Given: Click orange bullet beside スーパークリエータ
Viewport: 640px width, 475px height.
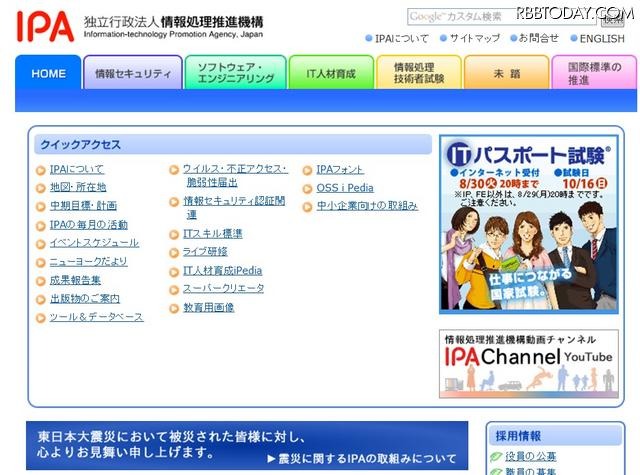Looking at the screenshot, I should click(174, 290).
